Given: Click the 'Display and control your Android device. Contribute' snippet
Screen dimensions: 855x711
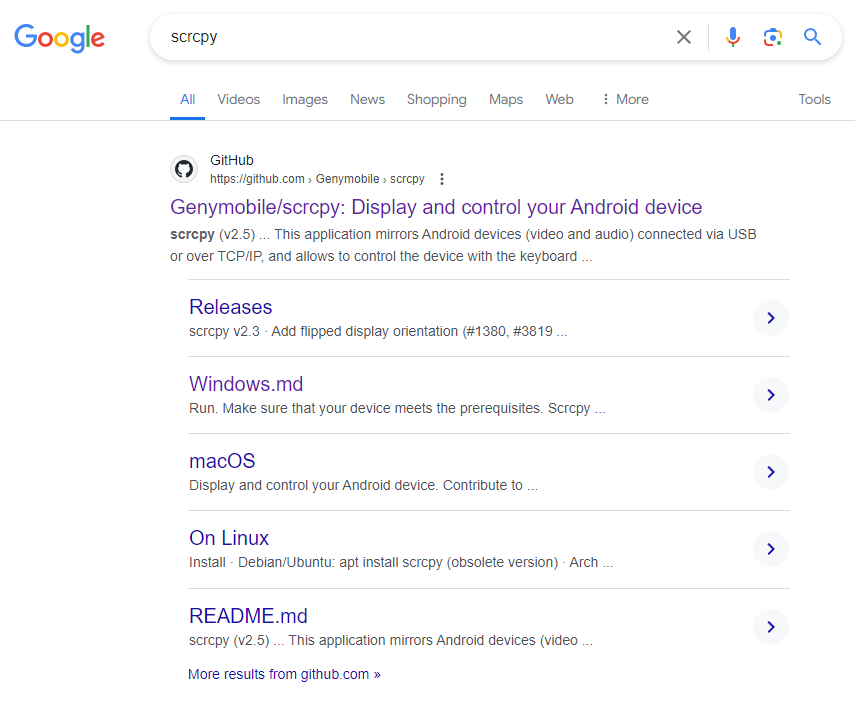Looking at the screenshot, I should click(x=363, y=485).
